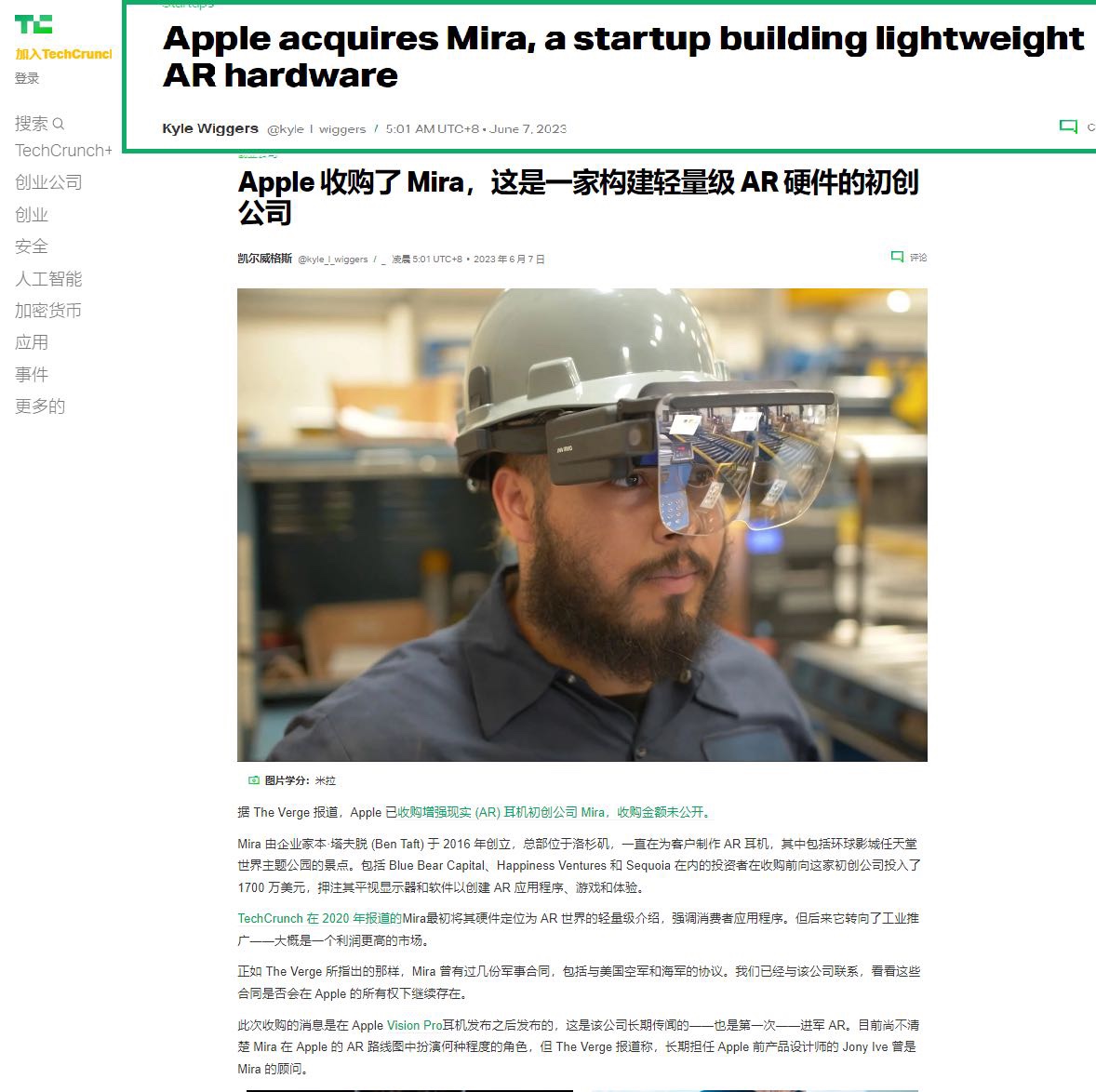Select 创业 in the sidebar
This screenshot has width=1096, height=1092.
point(32,215)
